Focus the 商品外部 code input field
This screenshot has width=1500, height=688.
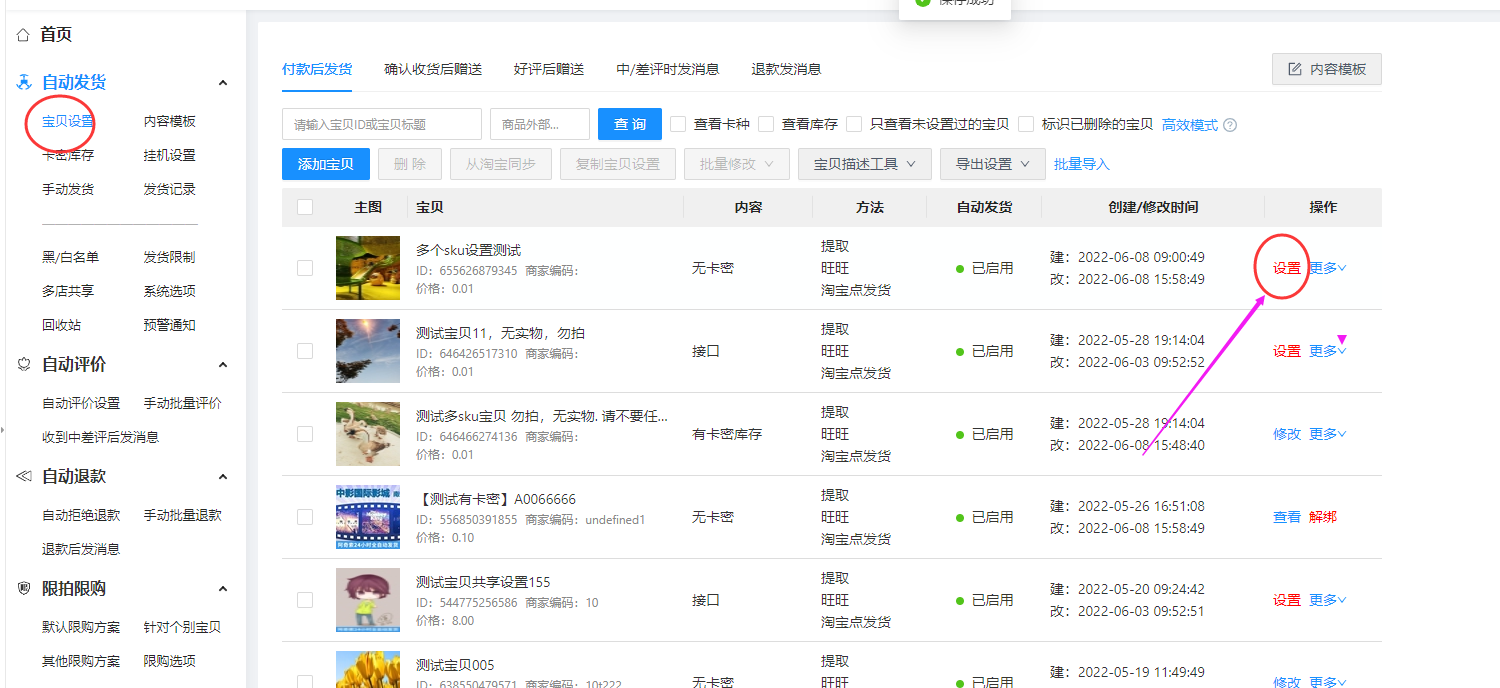[x=540, y=124]
